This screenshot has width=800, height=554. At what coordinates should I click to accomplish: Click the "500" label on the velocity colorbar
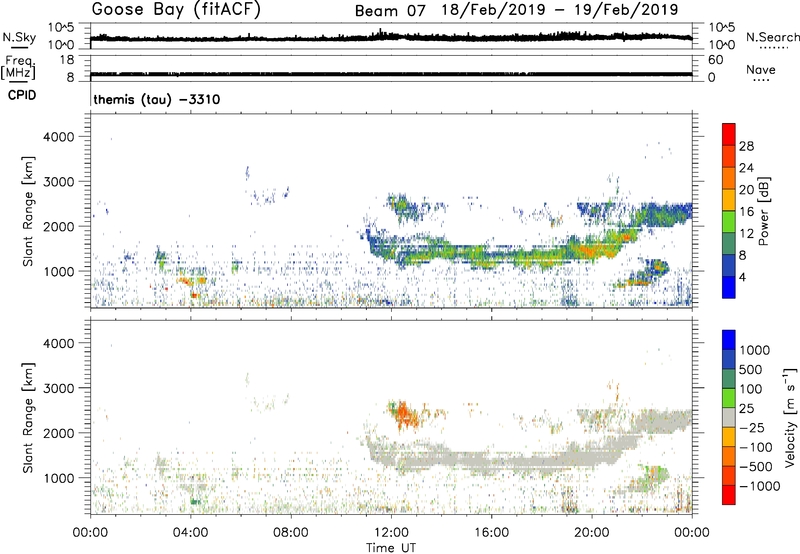pos(751,370)
